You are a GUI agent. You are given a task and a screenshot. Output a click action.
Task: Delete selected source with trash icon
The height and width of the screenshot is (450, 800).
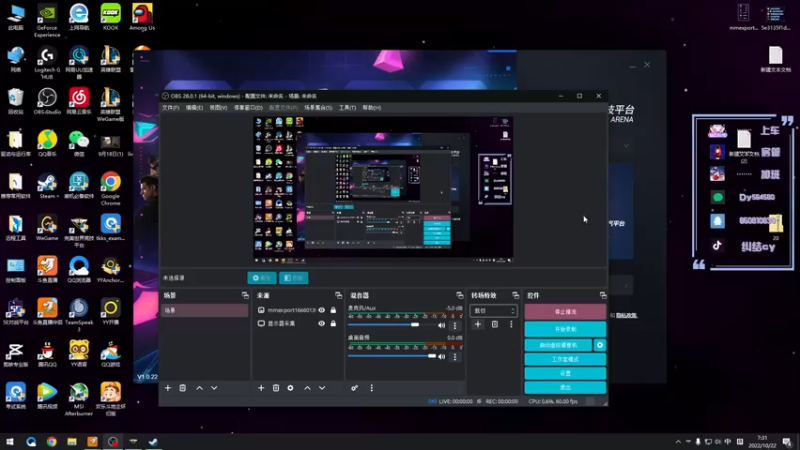[x=276, y=388]
